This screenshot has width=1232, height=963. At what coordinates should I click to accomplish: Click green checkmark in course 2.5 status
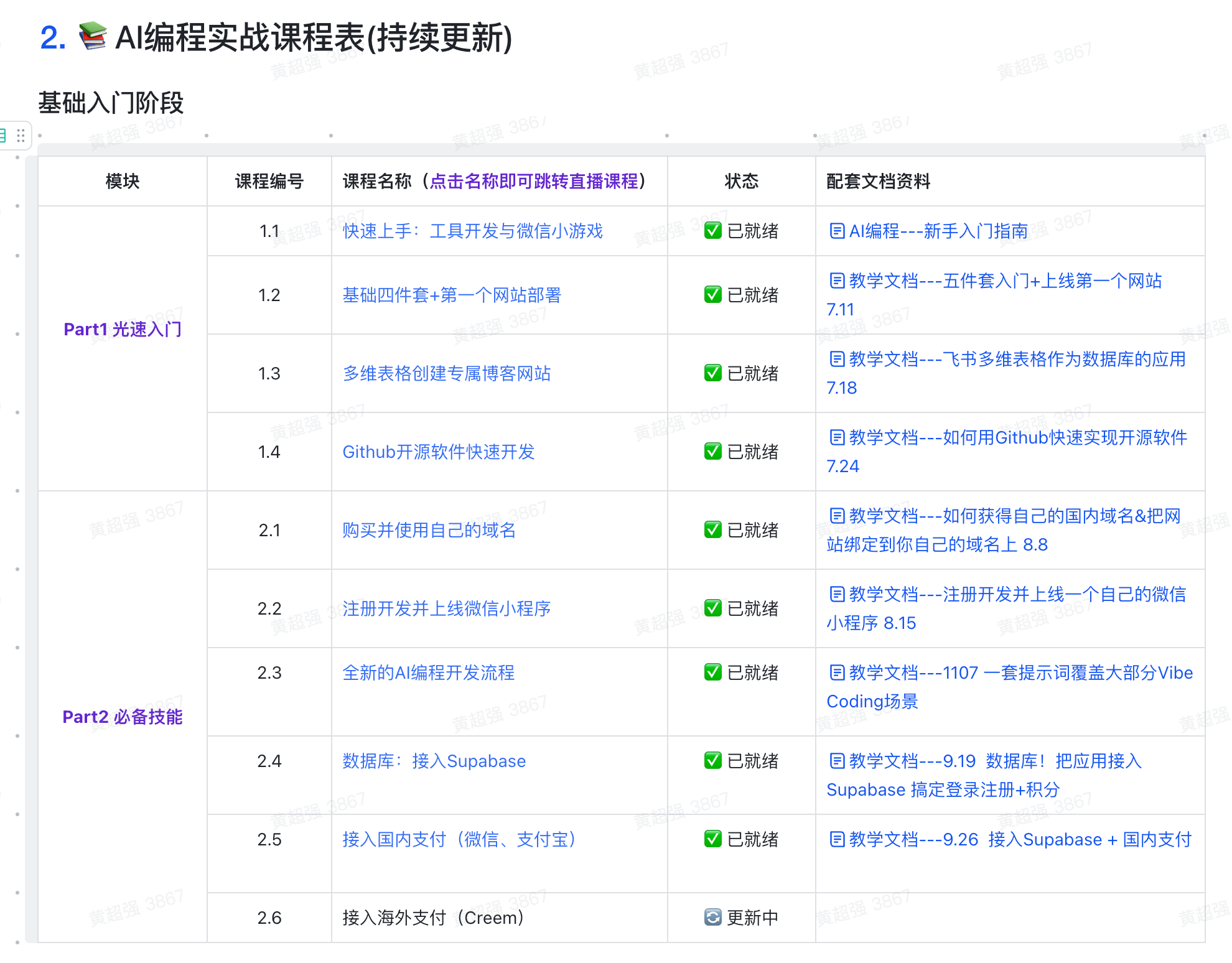point(712,839)
